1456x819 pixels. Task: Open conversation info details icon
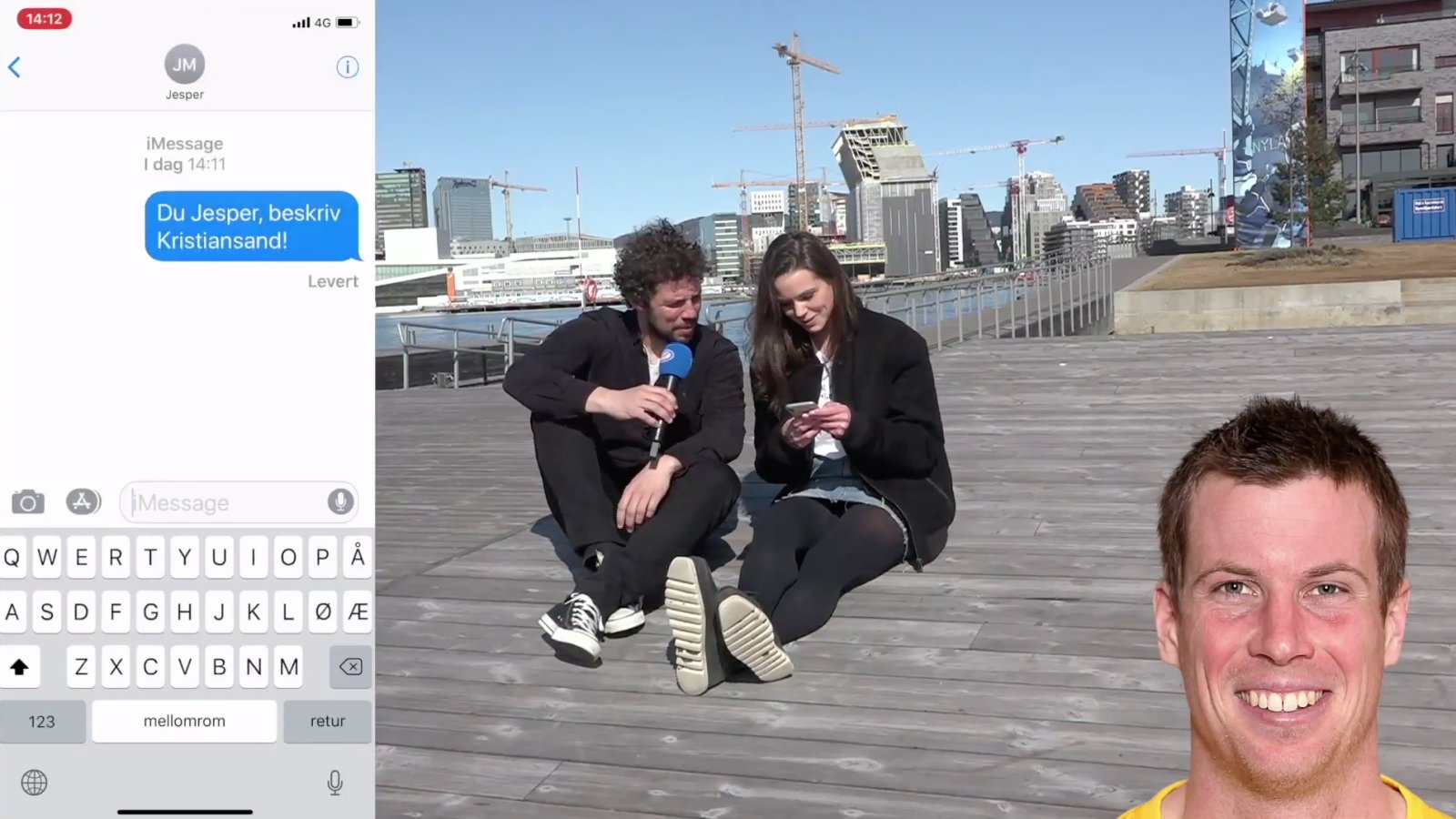[347, 67]
